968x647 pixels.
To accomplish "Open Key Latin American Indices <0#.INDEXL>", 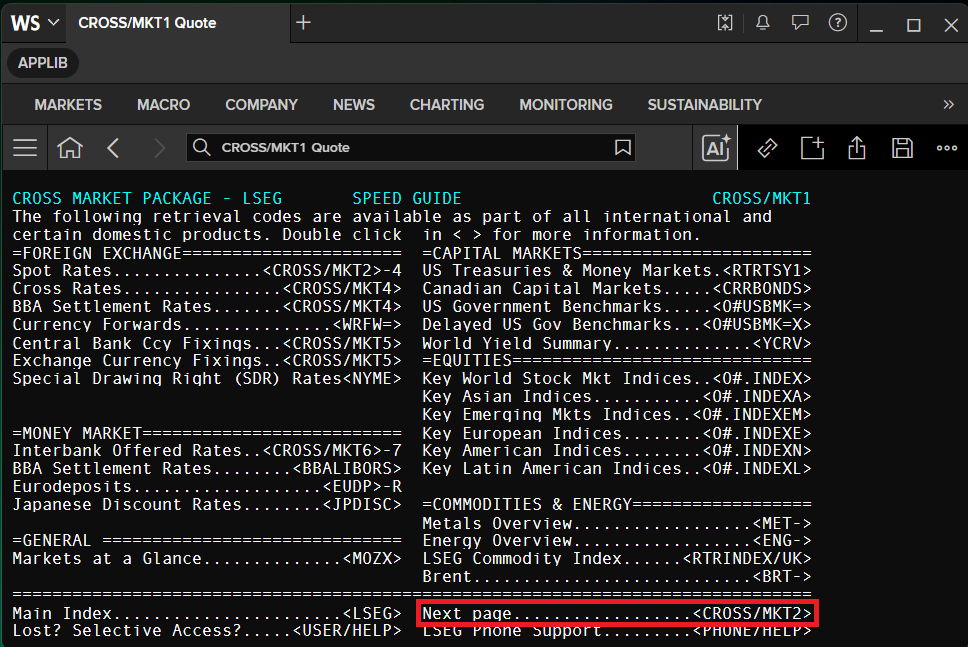I will click(x=757, y=468).
